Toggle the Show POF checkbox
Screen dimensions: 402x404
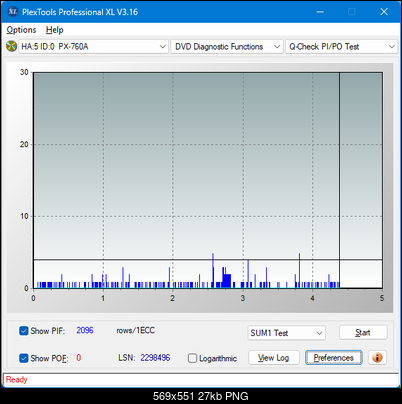(x=24, y=358)
